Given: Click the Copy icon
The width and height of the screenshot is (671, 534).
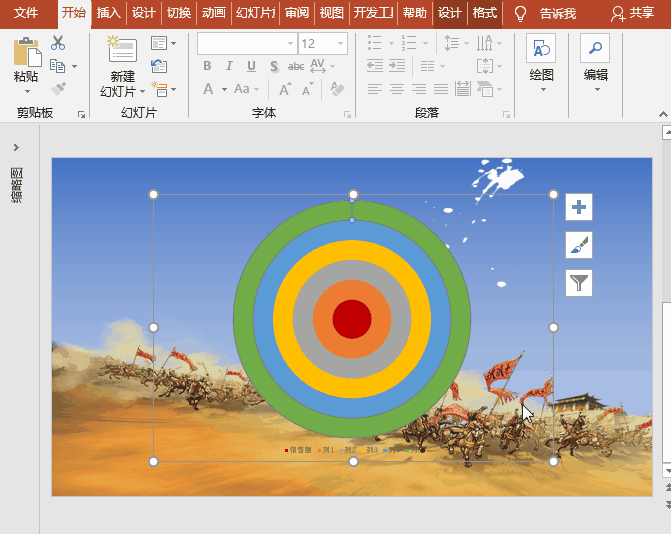Looking at the screenshot, I should coord(57,66).
